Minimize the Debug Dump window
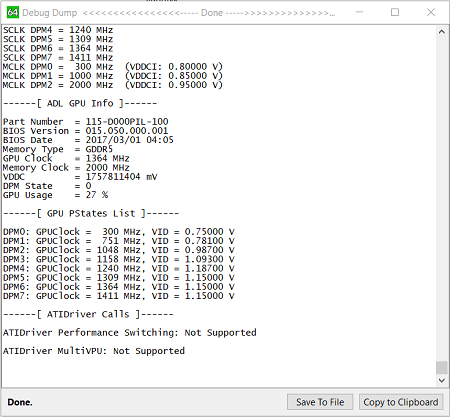450x417 pixels. coord(359,12)
